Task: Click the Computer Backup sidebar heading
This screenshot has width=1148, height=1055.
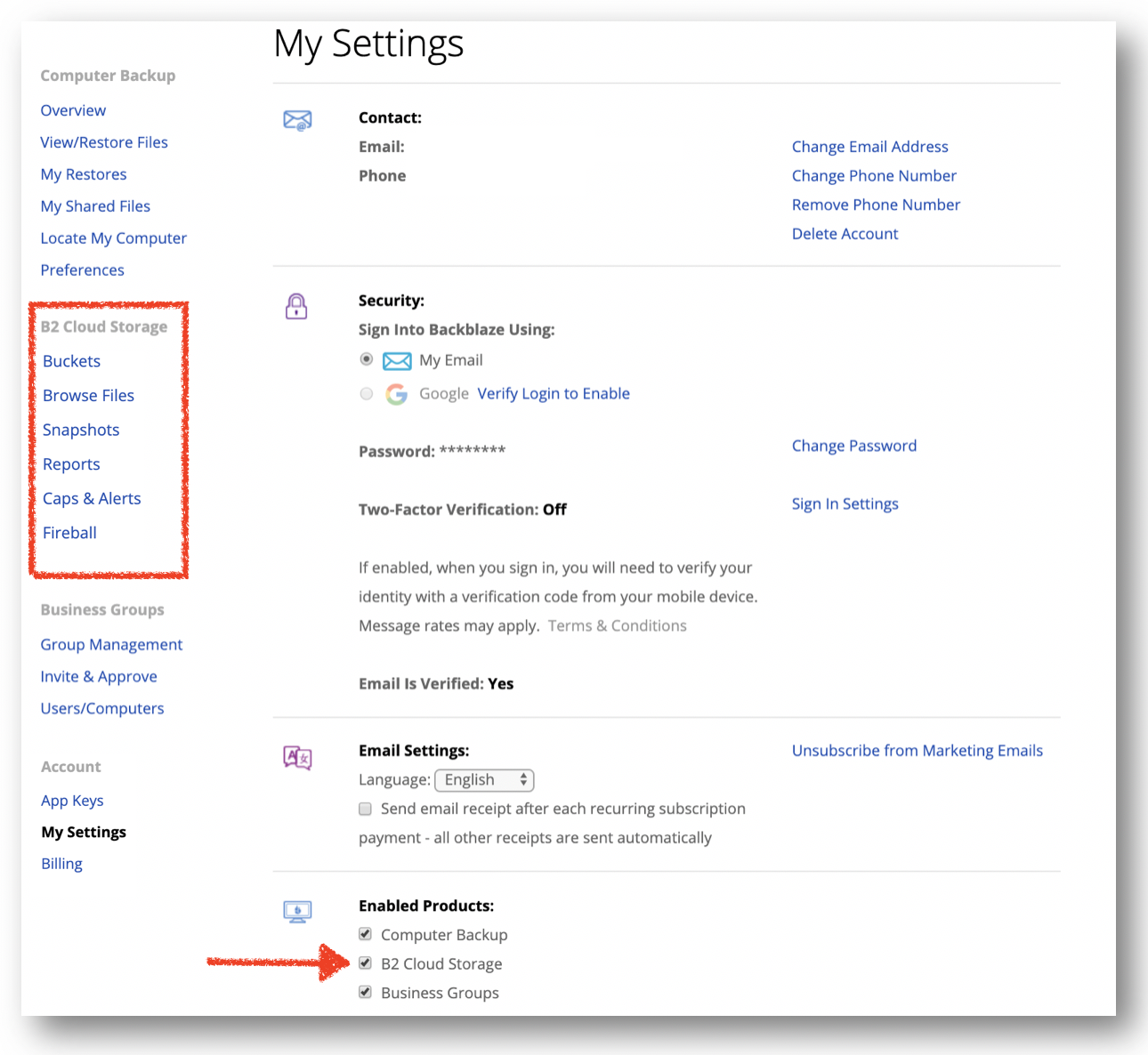Action: tap(108, 76)
